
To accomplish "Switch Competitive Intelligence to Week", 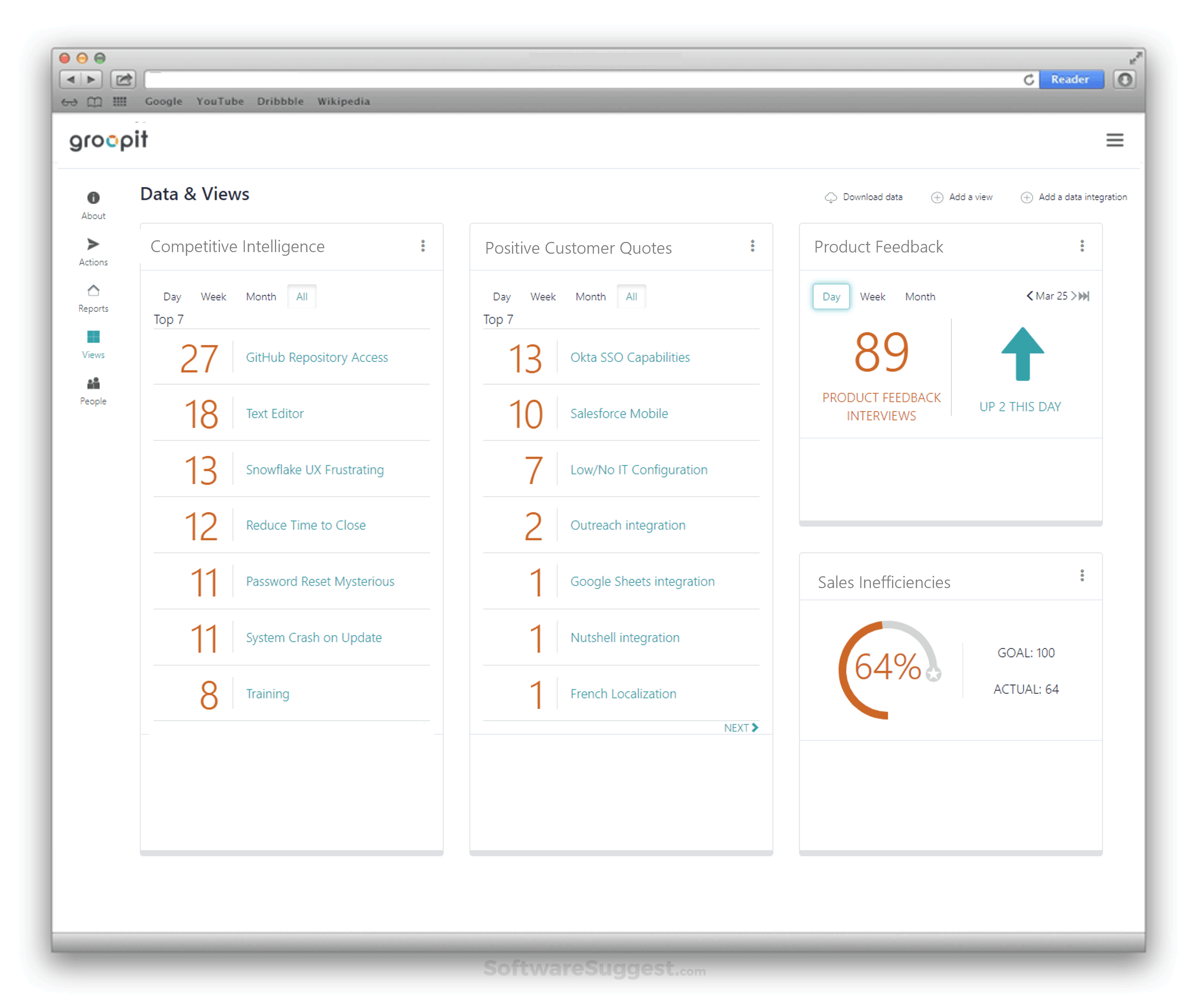I will [213, 296].
